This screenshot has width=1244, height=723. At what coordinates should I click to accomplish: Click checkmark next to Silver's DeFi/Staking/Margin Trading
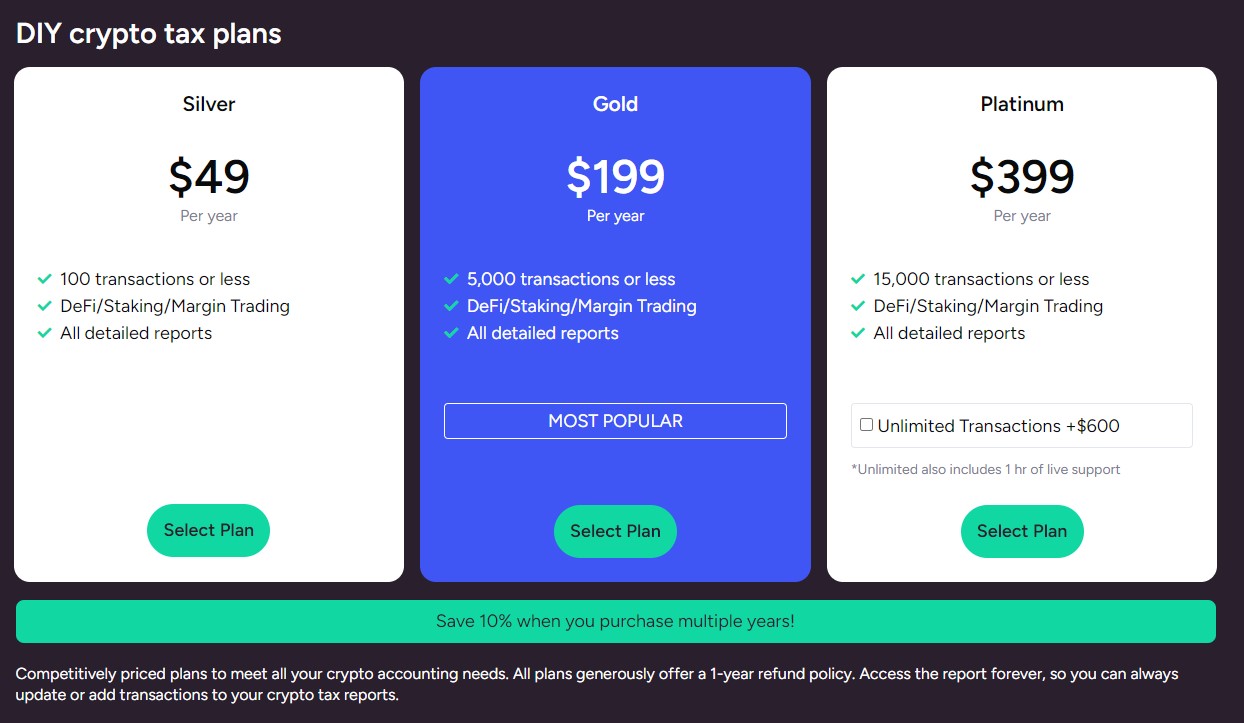point(44,306)
